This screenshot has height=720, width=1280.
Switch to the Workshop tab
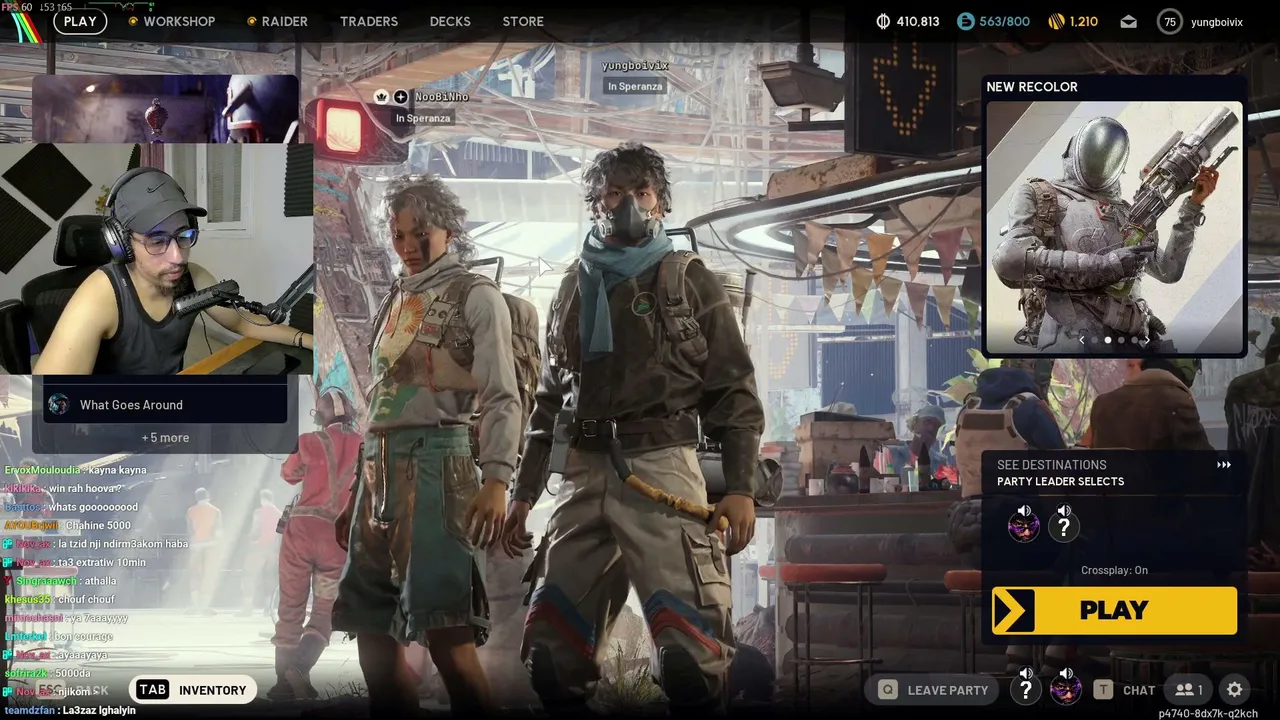point(179,21)
